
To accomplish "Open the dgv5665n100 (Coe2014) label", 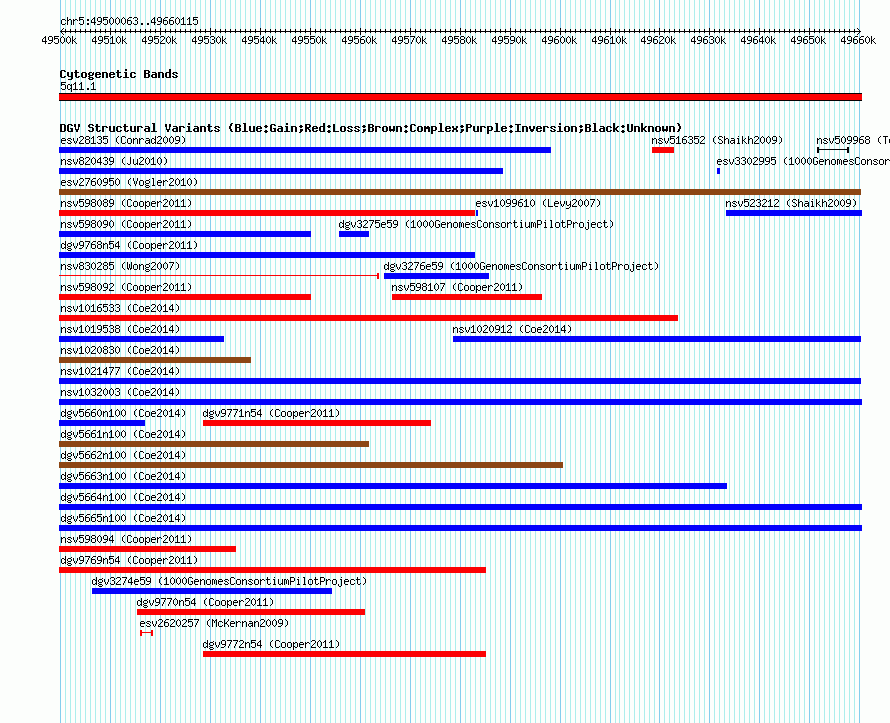I will (123, 518).
